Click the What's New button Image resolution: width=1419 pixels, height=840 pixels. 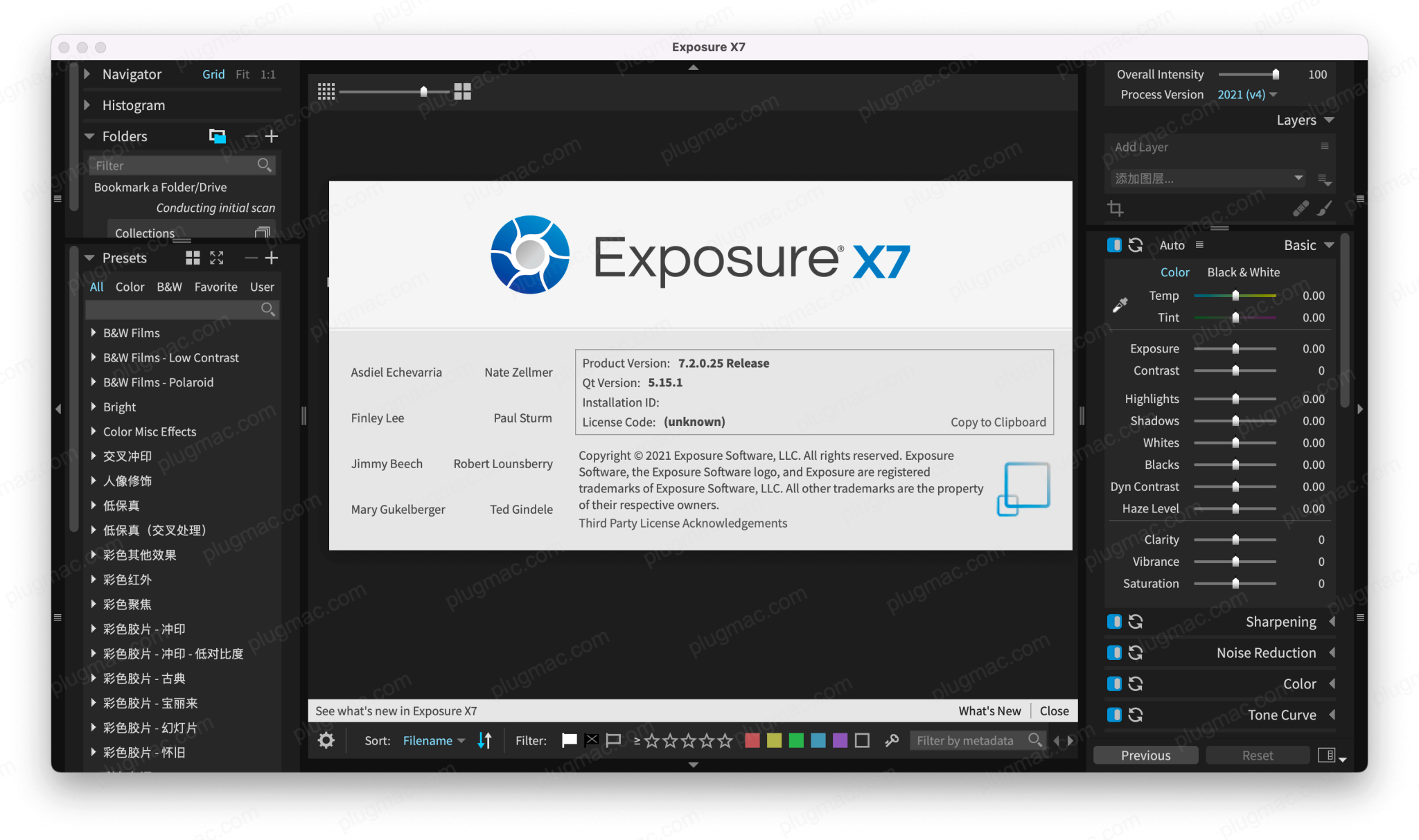(989, 711)
